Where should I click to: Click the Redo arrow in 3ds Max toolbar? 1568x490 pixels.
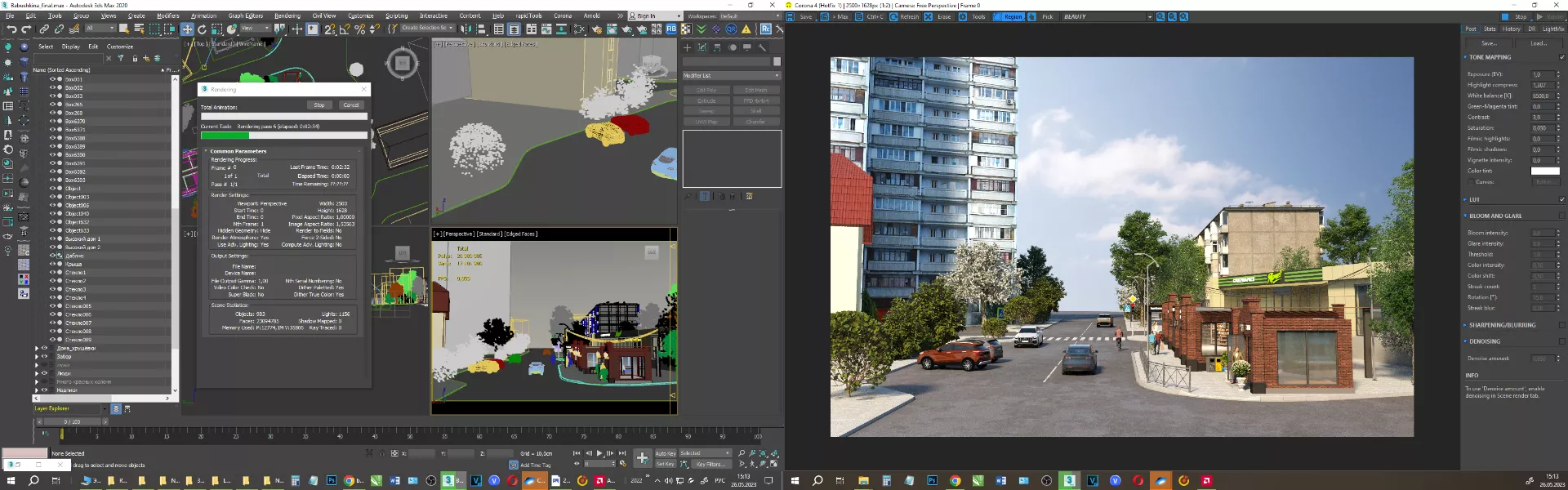(26, 29)
